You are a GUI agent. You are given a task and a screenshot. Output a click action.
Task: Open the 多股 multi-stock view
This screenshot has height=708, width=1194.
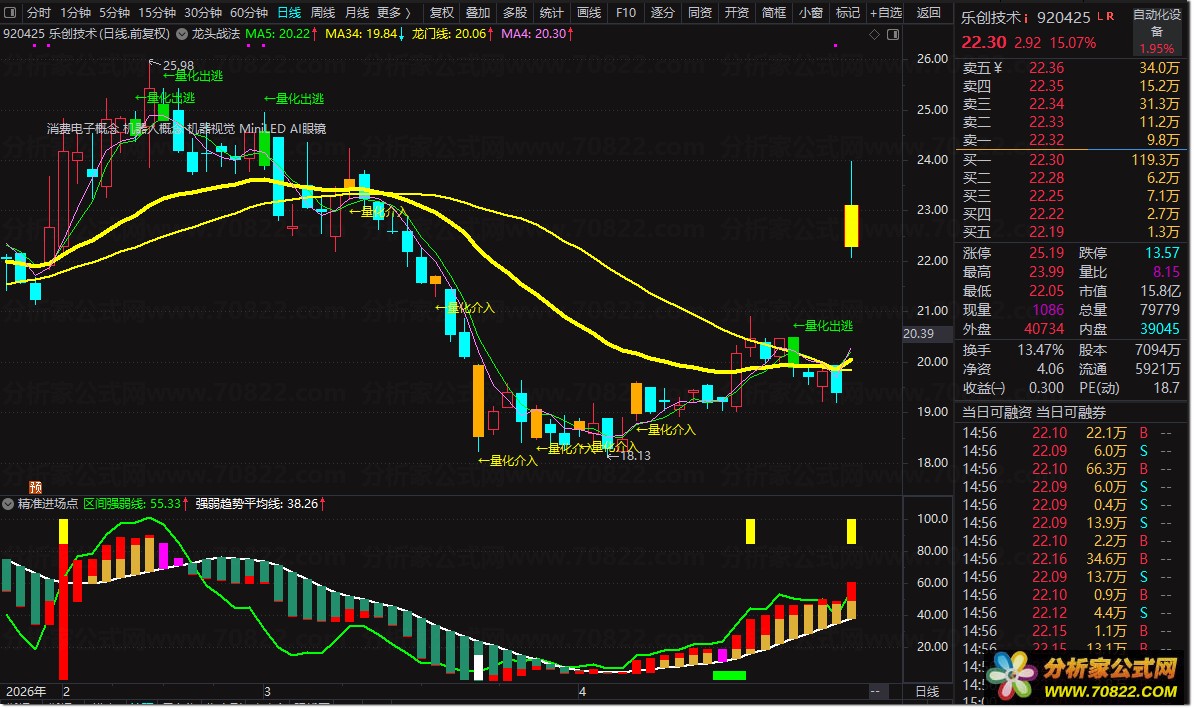(515, 12)
